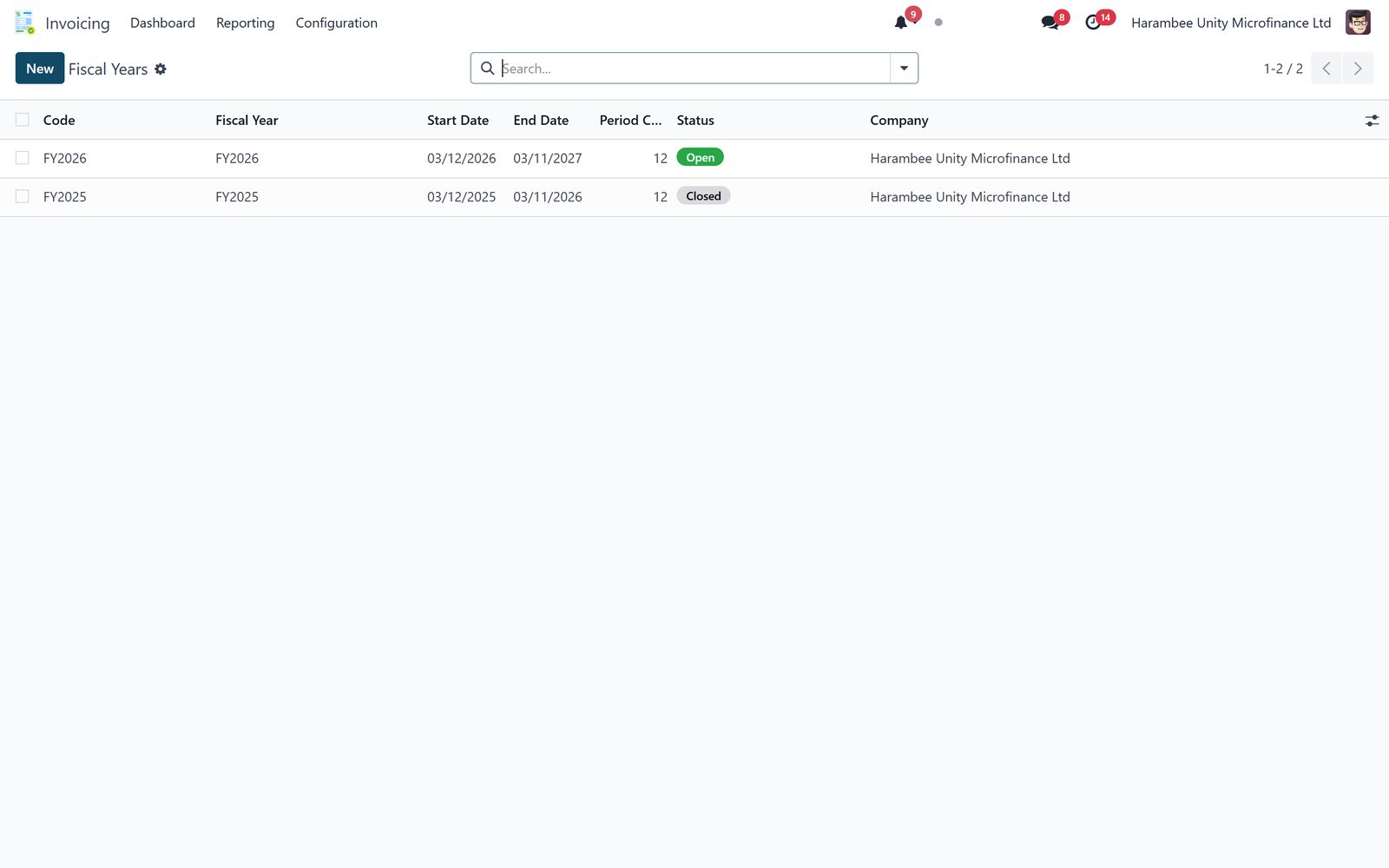1389x868 pixels.
Task: Toggle the select-all header checkbox
Action: (23, 120)
